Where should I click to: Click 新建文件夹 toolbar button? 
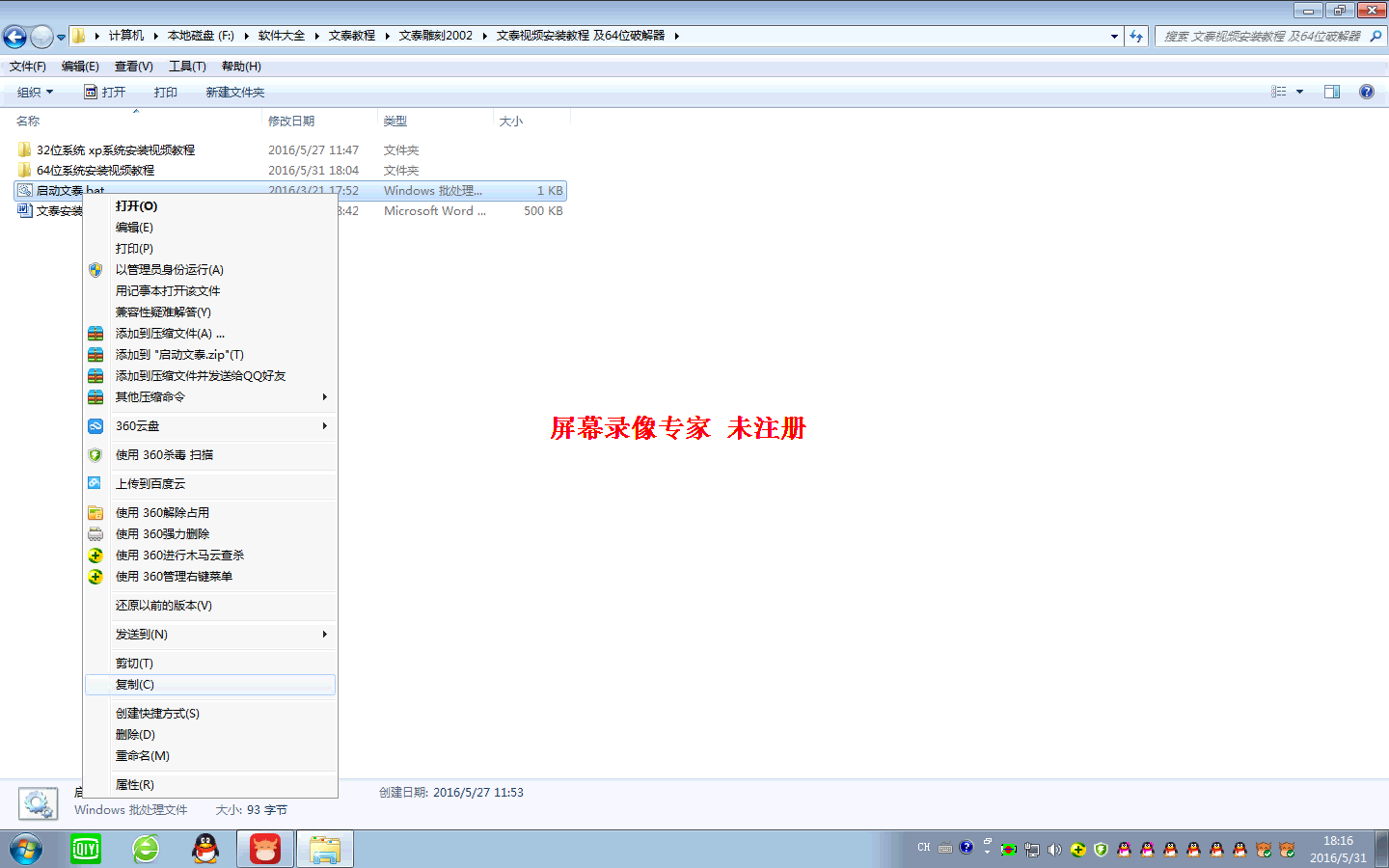pos(235,93)
